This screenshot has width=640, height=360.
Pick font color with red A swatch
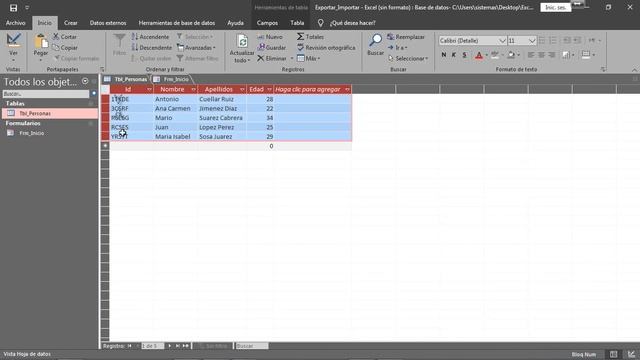[x=479, y=55]
